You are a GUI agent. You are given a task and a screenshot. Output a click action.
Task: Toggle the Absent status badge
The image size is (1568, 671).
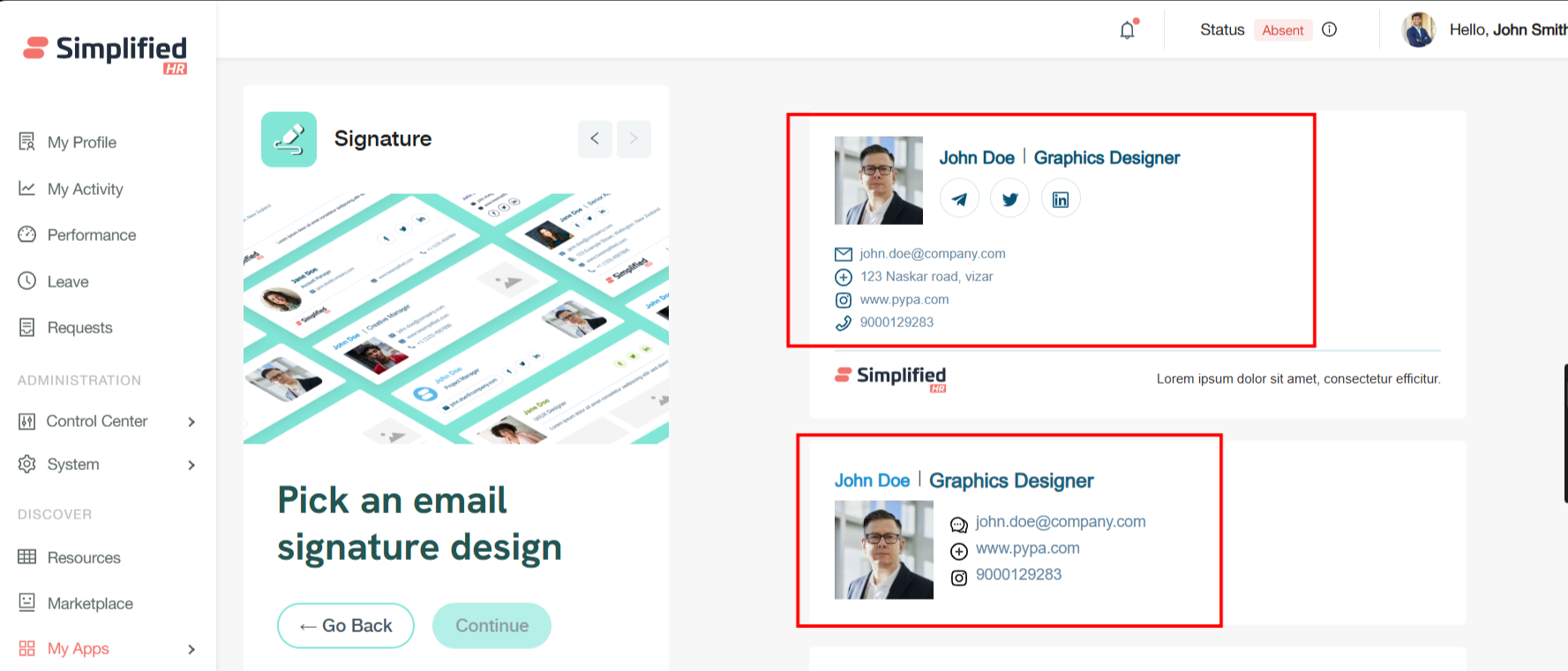[1282, 30]
